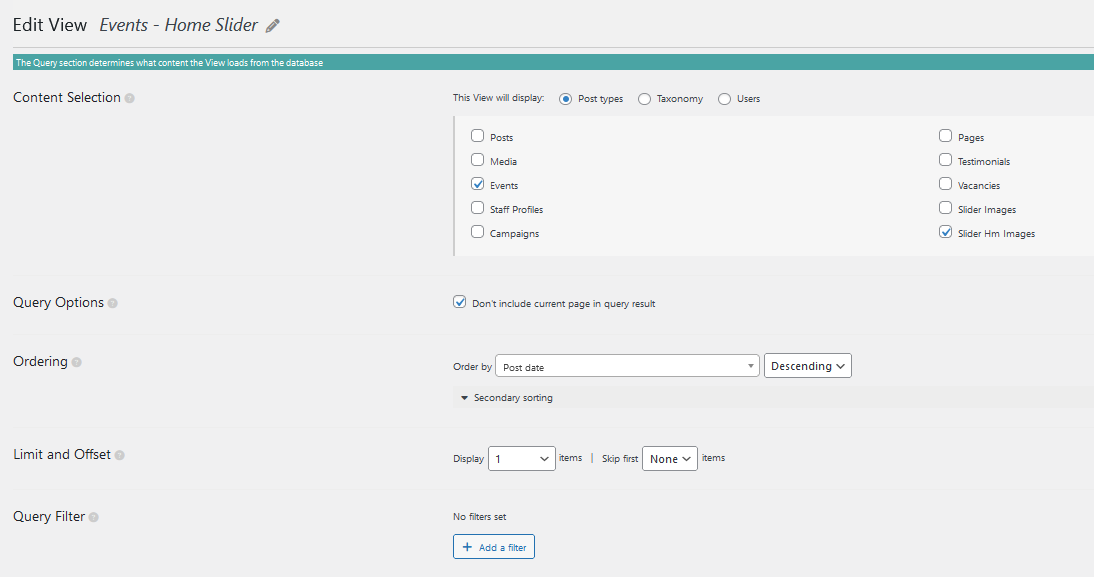Check the Staff Profiles checkbox
Image resolution: width=1094 pixels, height=577 pixels.
(477, 208)
